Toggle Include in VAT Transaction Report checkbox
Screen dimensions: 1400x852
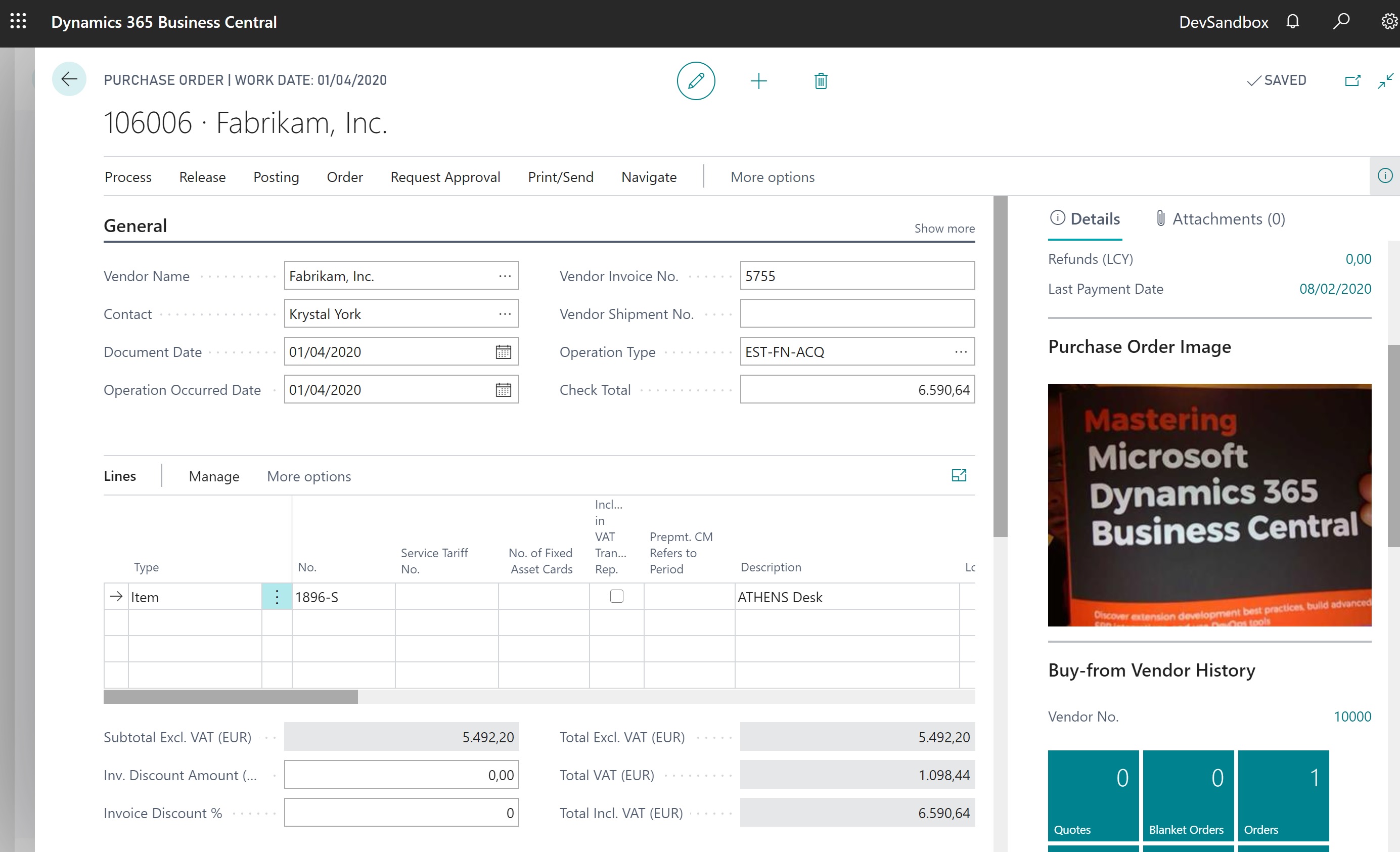[x=616, y=596]
